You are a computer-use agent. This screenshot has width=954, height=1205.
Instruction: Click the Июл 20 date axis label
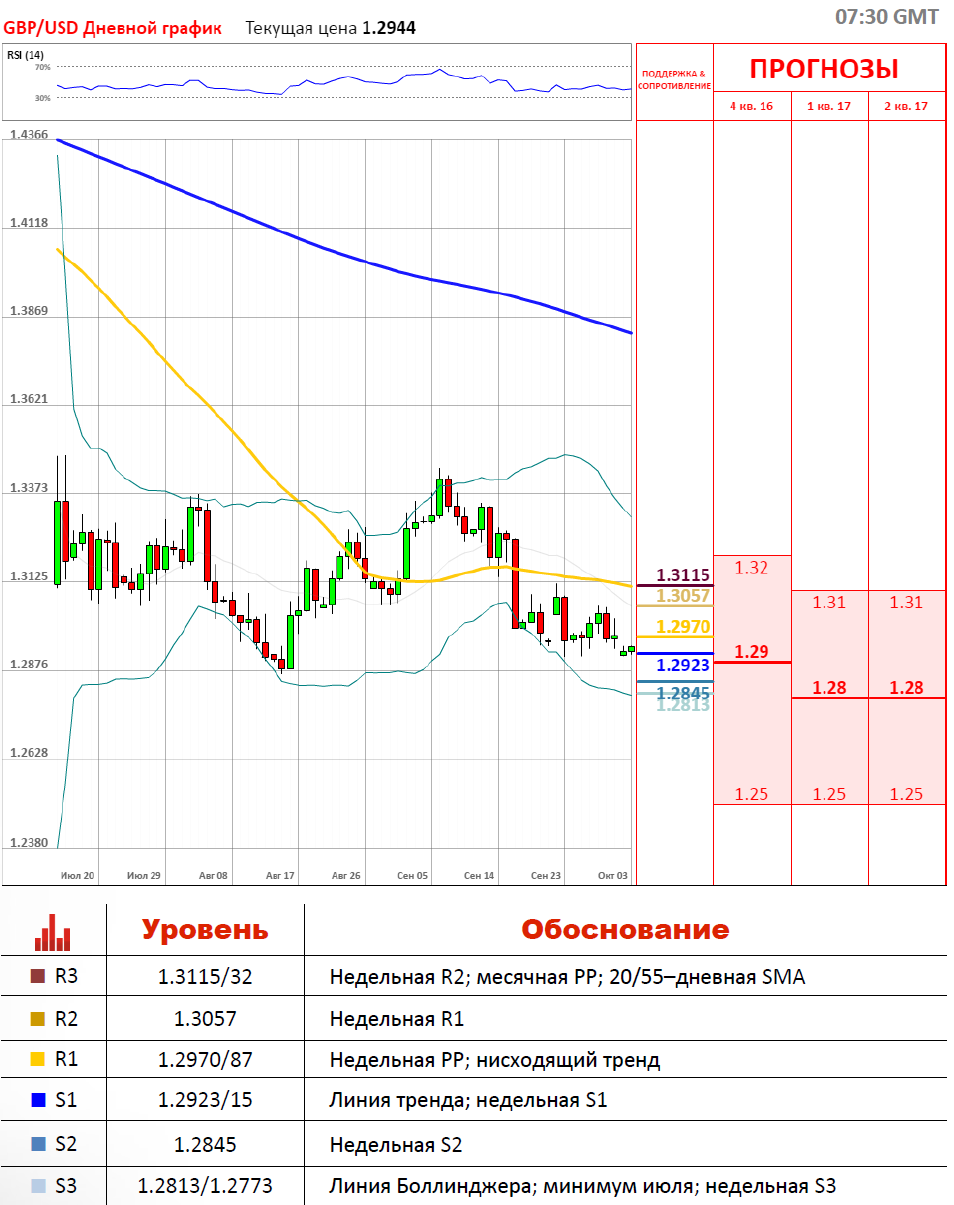click(77, 875)
